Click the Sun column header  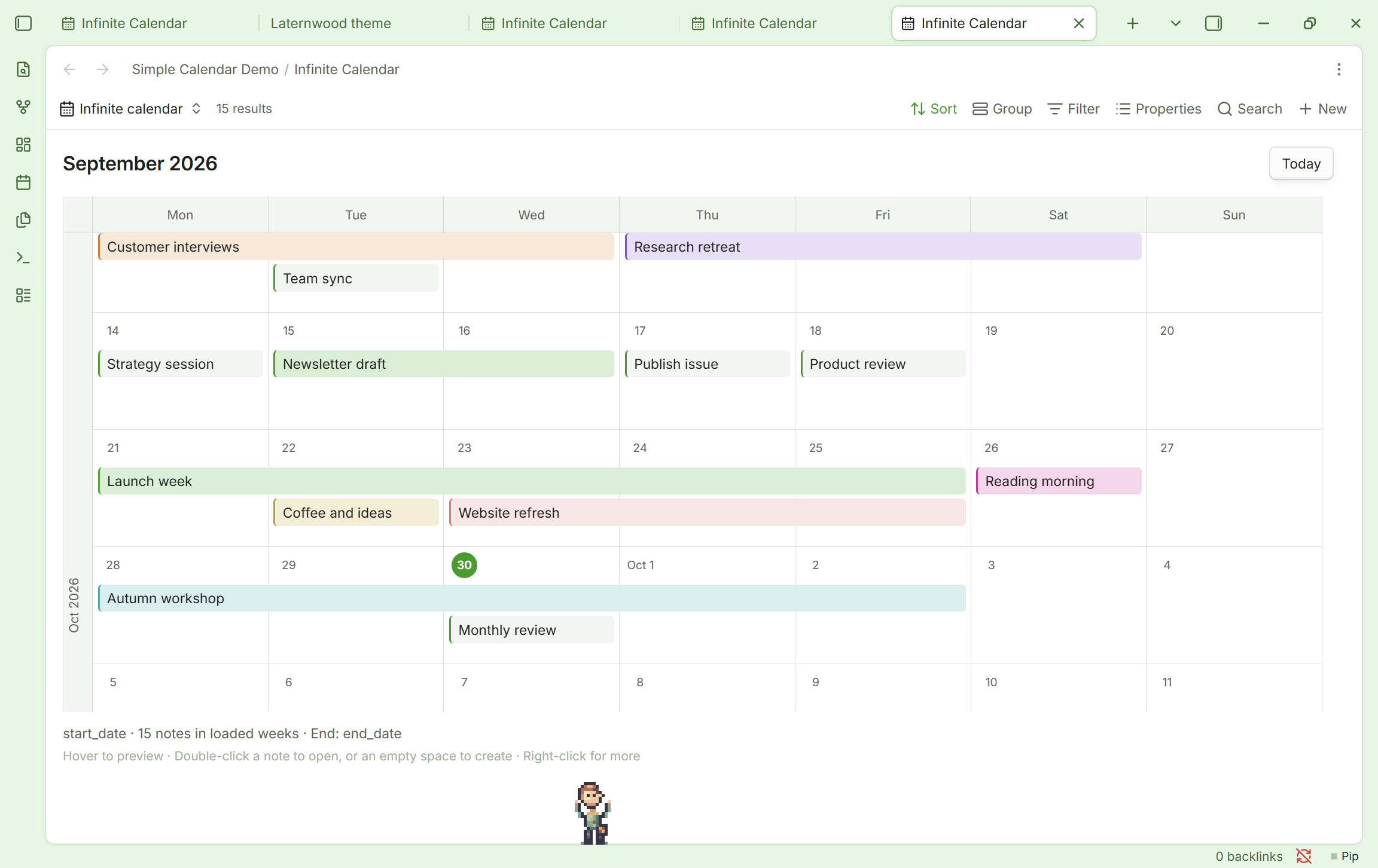pos(1234,215)
